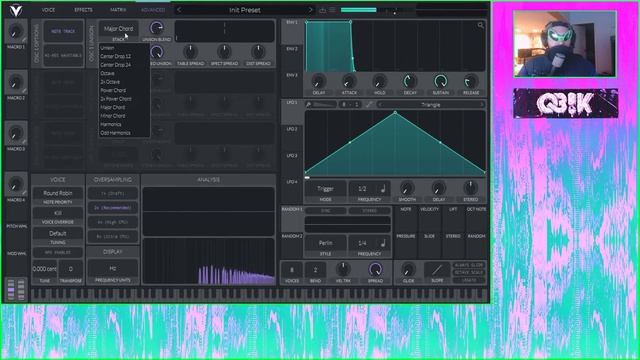Select 1x (Draft) oversampling
This screenshot has height=360, width=640.
pyautogui.click(x=113, y=193)
